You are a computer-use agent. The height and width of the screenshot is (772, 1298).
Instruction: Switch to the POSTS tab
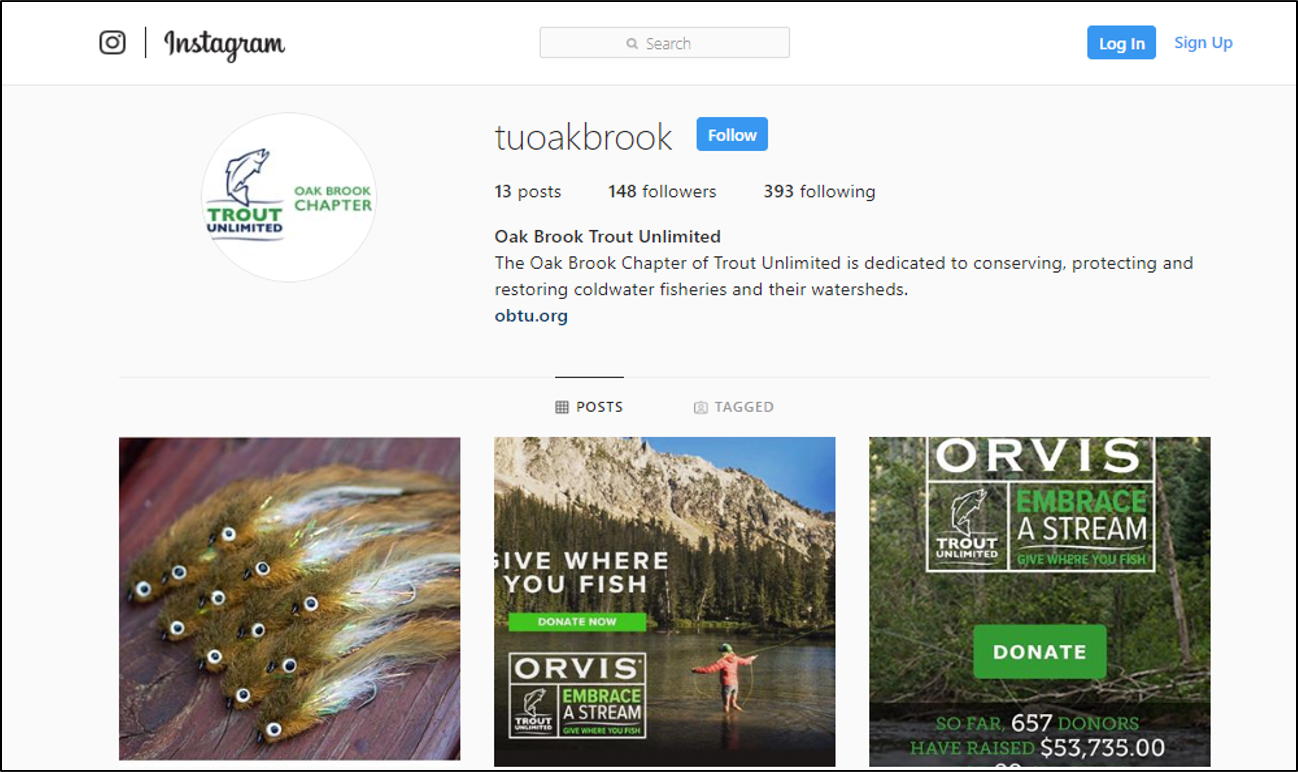pyautogui.click(x=589, y=407)
